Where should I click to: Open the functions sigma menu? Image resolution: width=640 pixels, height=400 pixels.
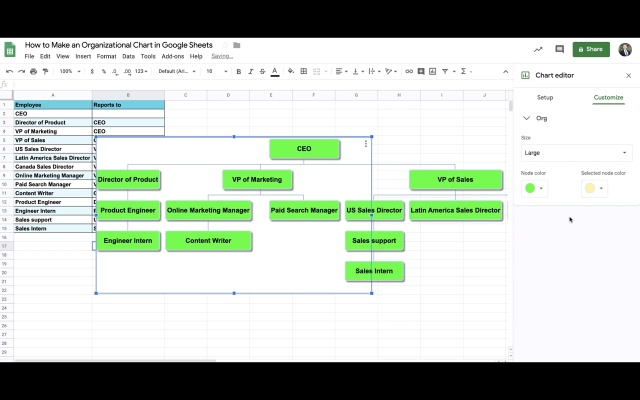click(x=463, y=71)
